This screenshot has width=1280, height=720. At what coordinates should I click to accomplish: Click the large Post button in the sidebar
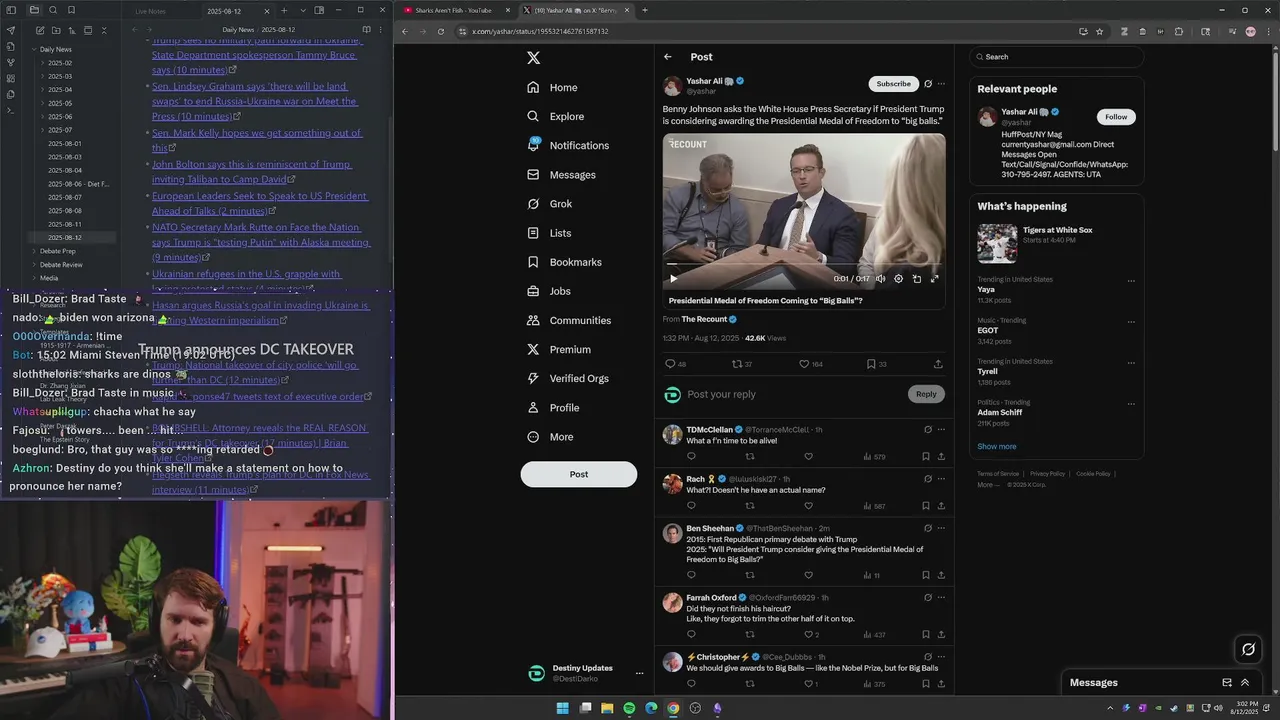click(x=578, y=474)
